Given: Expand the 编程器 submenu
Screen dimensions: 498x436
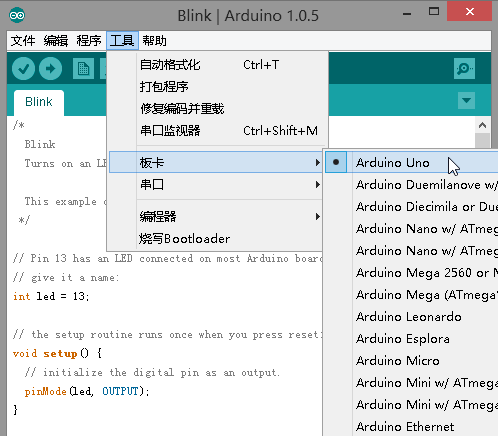Looking at the screenshot, I should coord(216,217).
